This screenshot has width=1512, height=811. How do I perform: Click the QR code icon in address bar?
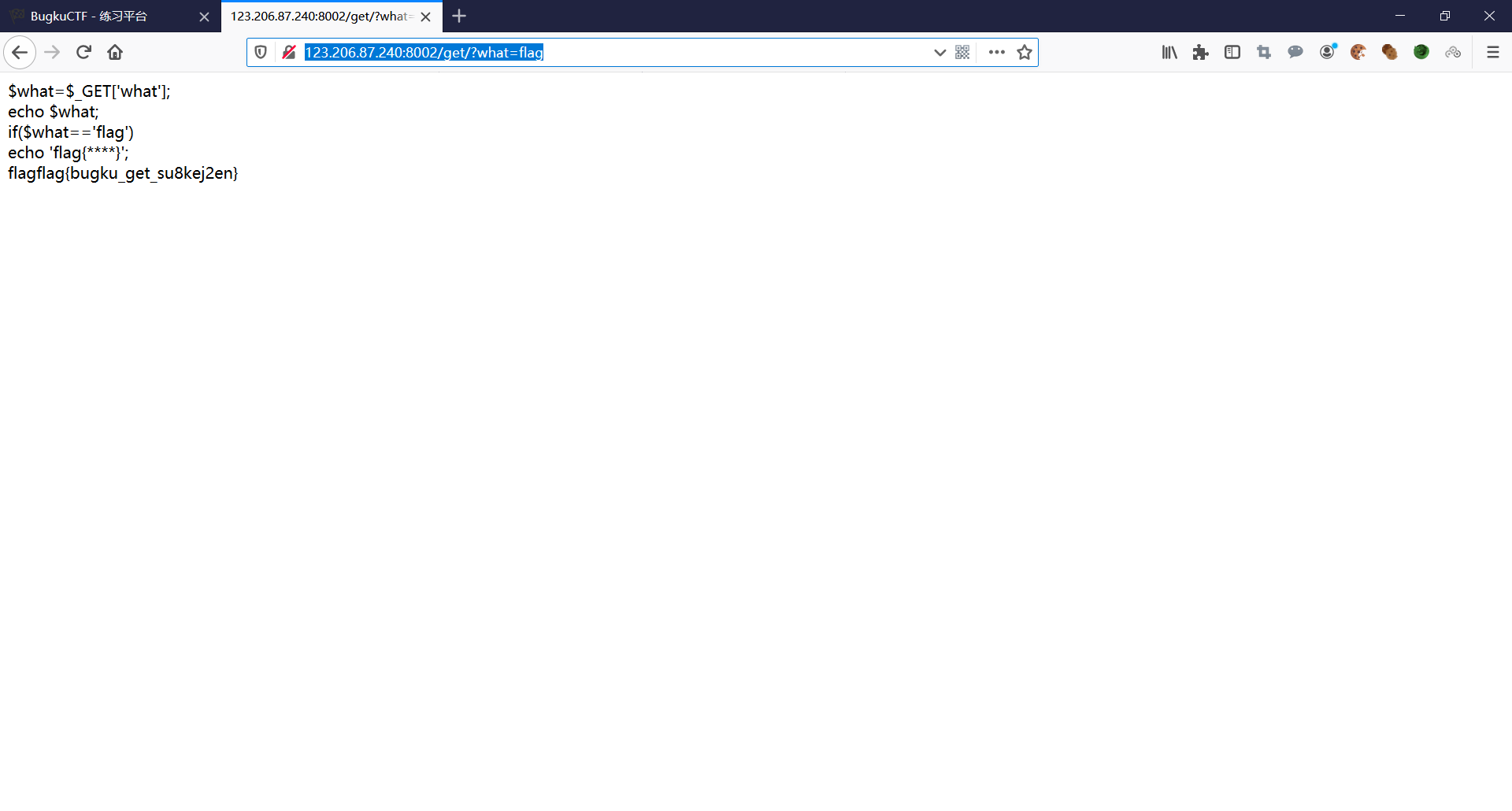(963, 52)
